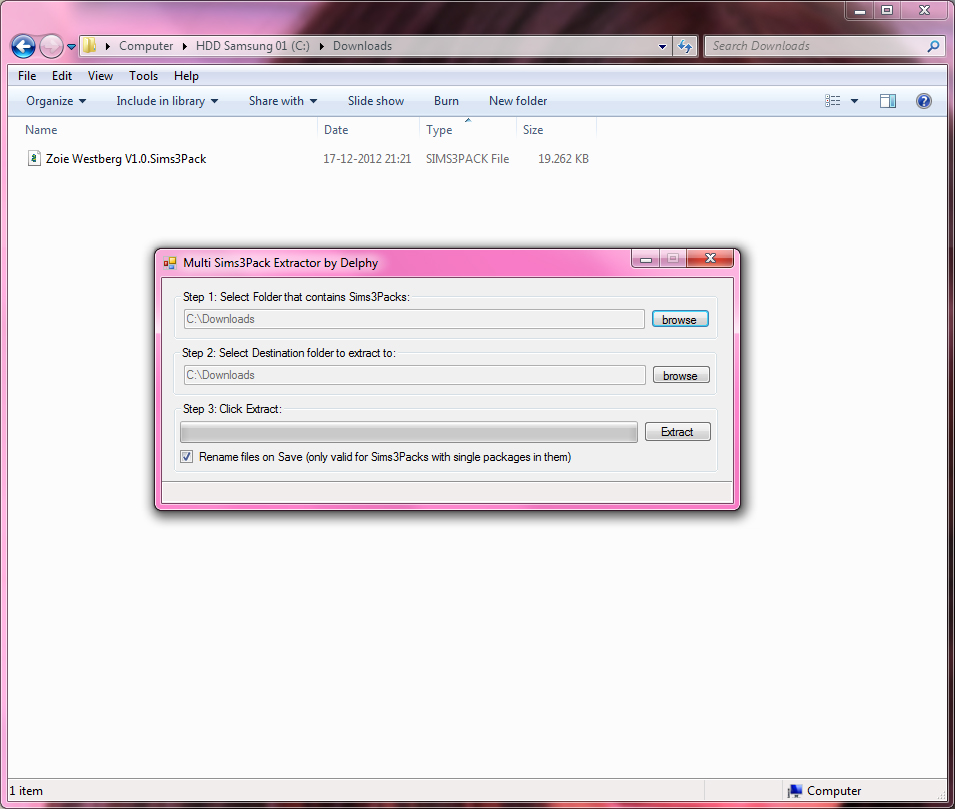The image size is (955, 809).
Task: Open Include in library dropdown
Action: 167,101
